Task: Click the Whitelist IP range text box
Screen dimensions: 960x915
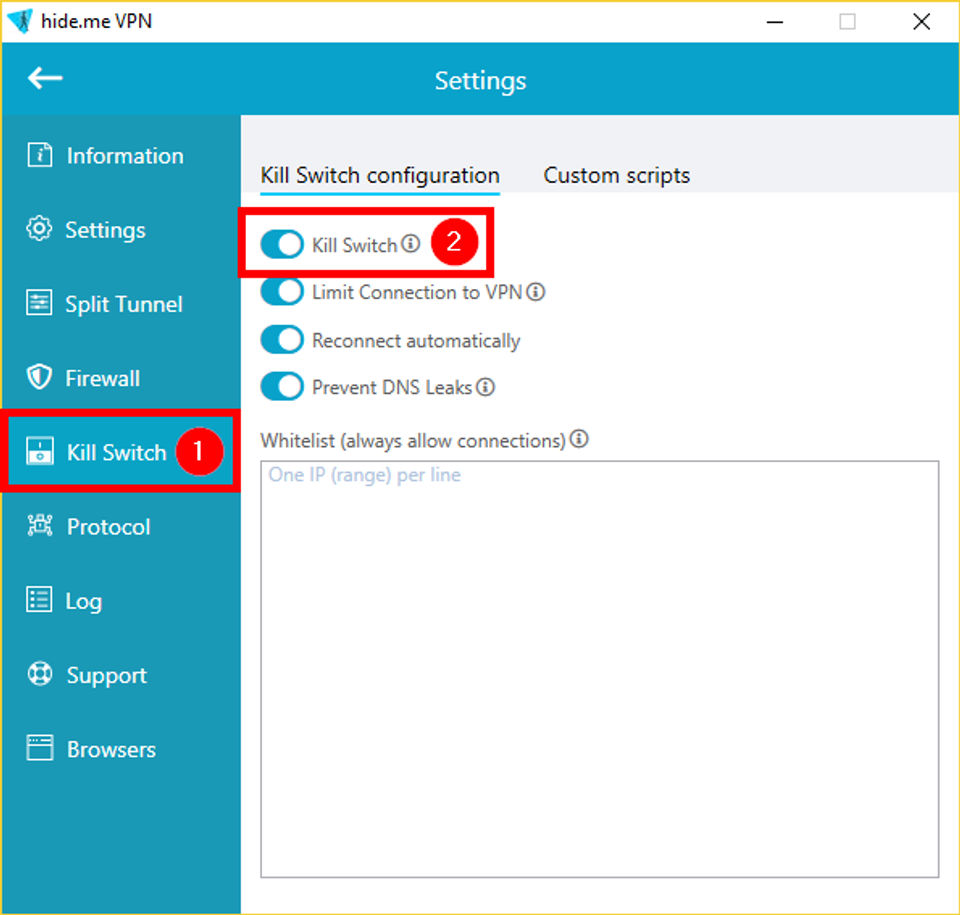Action: [x=599, y=669]
